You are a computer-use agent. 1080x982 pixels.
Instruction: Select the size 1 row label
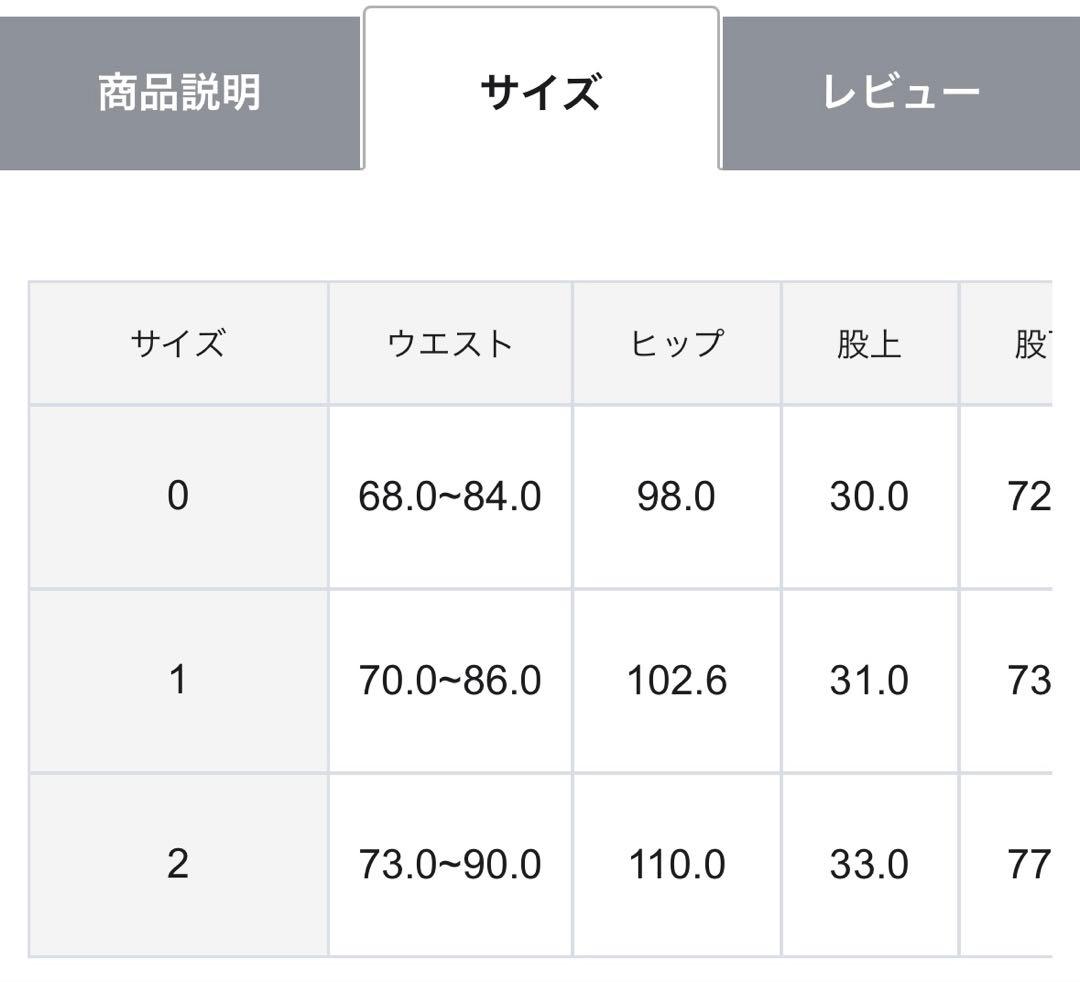coord(178,681)
